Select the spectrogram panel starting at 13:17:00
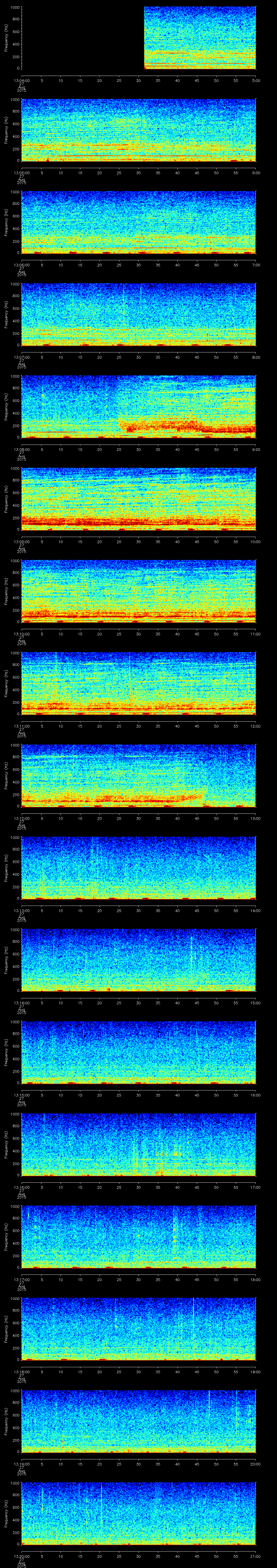The image size is (277, 1568). click(x=139, y=1237)
